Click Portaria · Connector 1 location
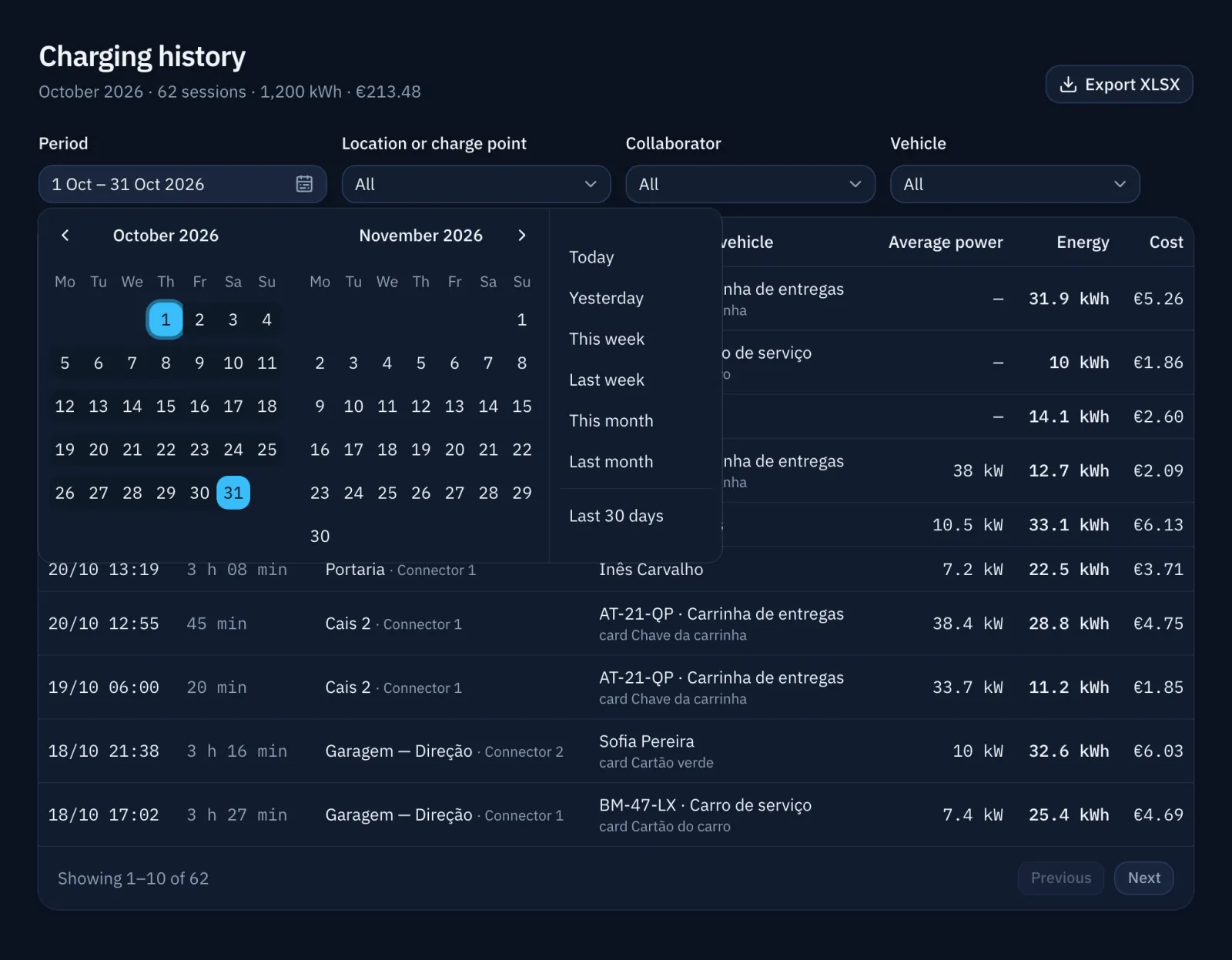The height and width of the screenshot is (960, 1232). (400, 570)
